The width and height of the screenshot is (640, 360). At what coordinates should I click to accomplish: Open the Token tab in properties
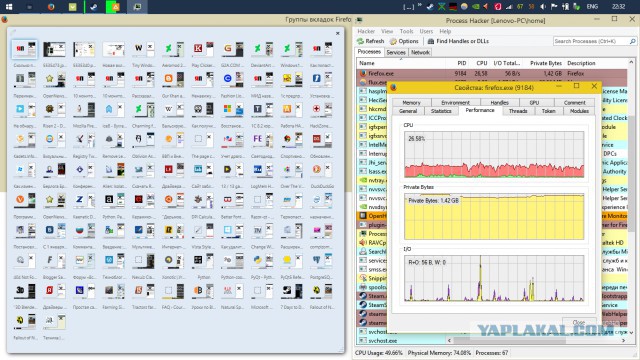coord(548,111)
